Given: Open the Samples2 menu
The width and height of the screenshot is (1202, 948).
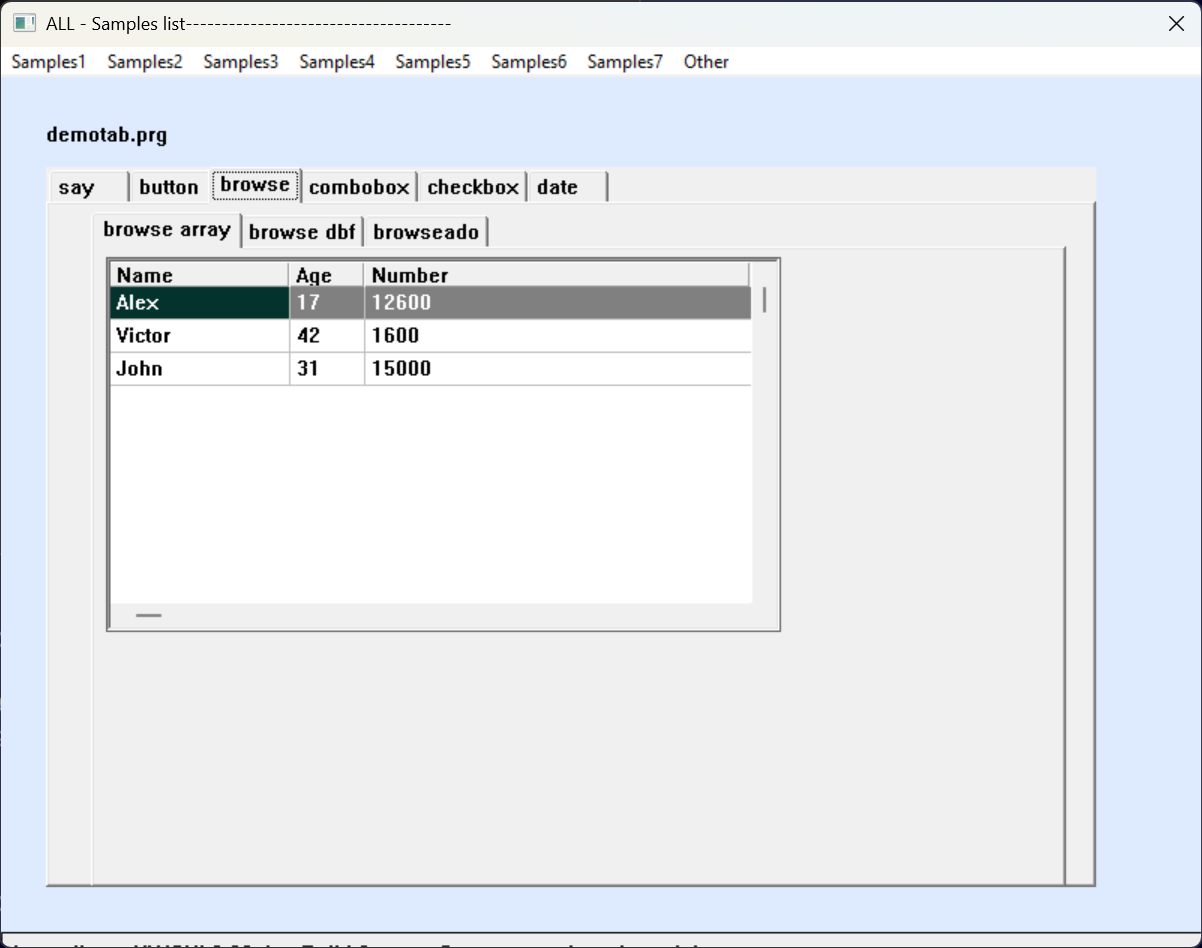Looking at the screenshot, I should (x=145, y=62).
